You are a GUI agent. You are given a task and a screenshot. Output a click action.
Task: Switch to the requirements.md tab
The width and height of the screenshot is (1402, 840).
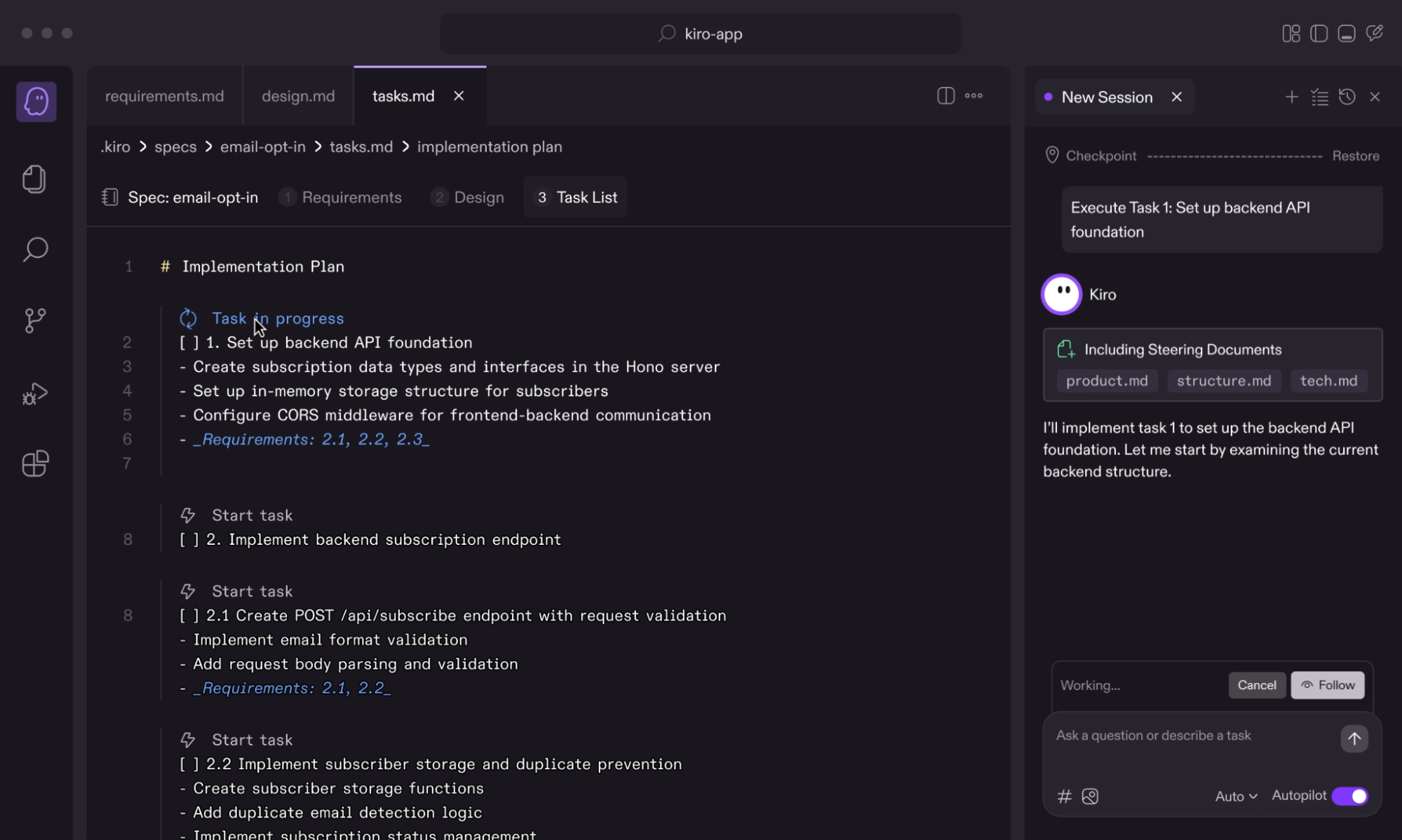coord(164,95)
